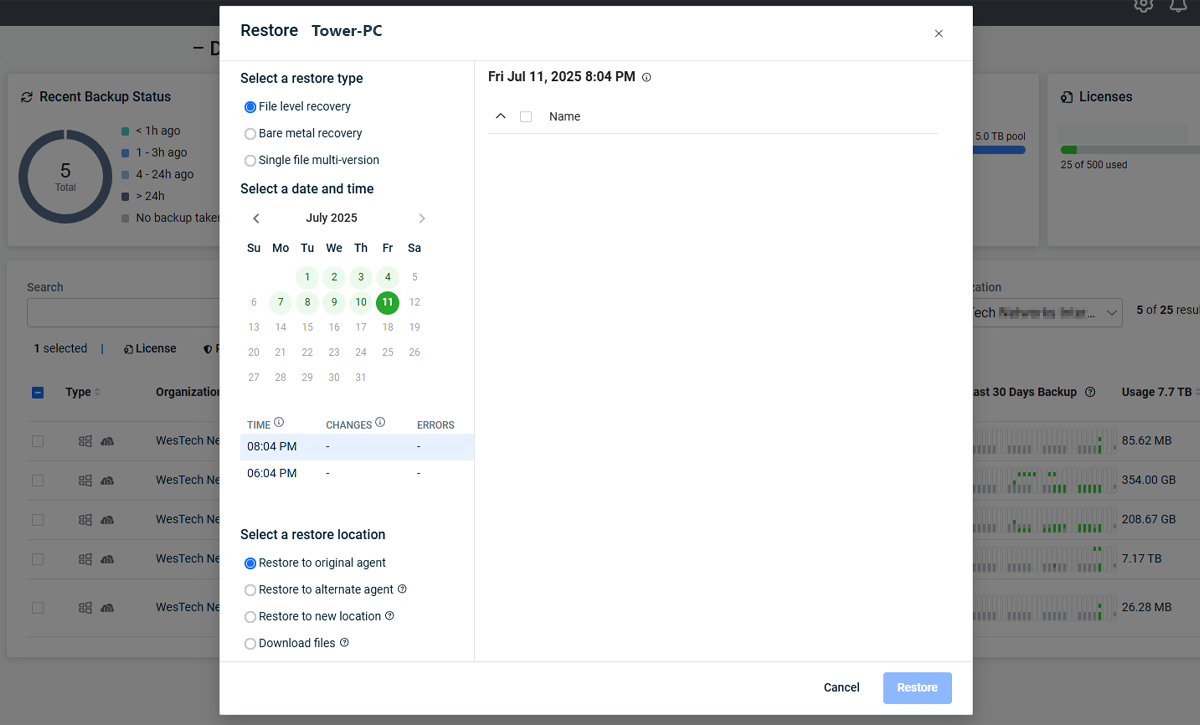Choose the 06:04 PM backup time row
The image size is (1200, 725).
coord(357,474)
